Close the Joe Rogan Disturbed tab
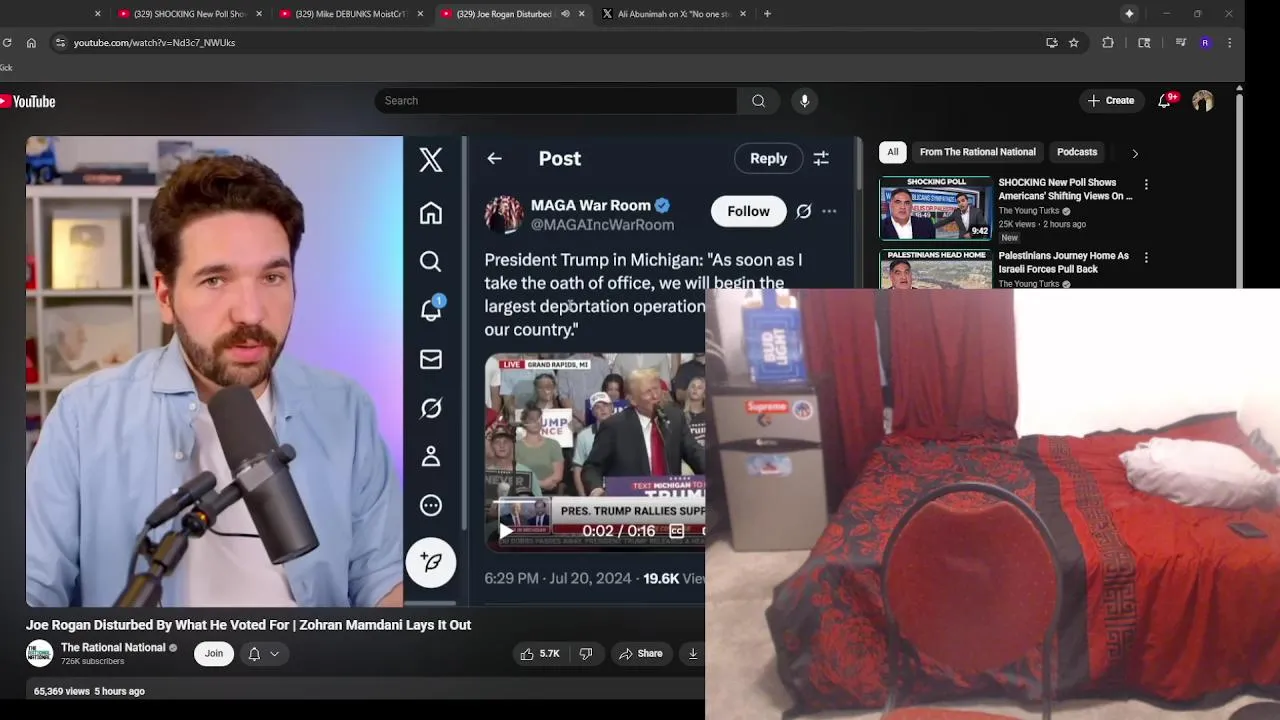 pos(581,14)
